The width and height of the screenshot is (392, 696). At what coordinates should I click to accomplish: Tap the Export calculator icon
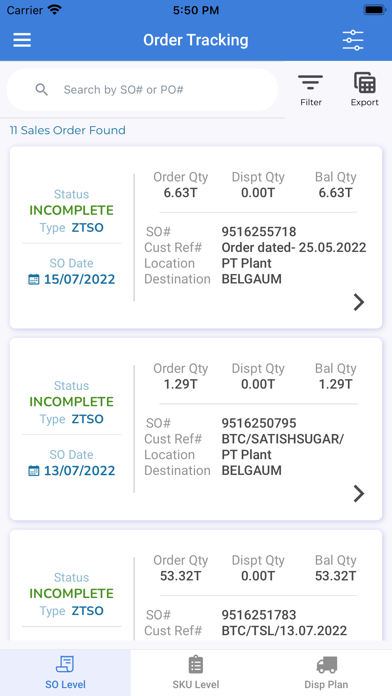click(364, 83)
